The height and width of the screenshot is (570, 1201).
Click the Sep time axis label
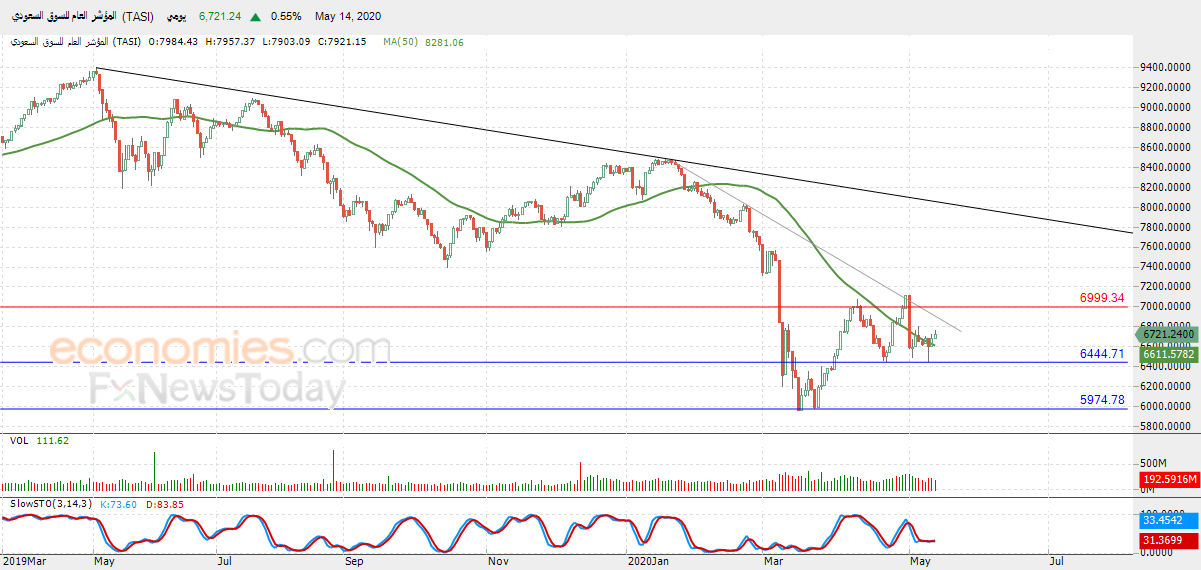pyautogui.click(x=352, y=562)
